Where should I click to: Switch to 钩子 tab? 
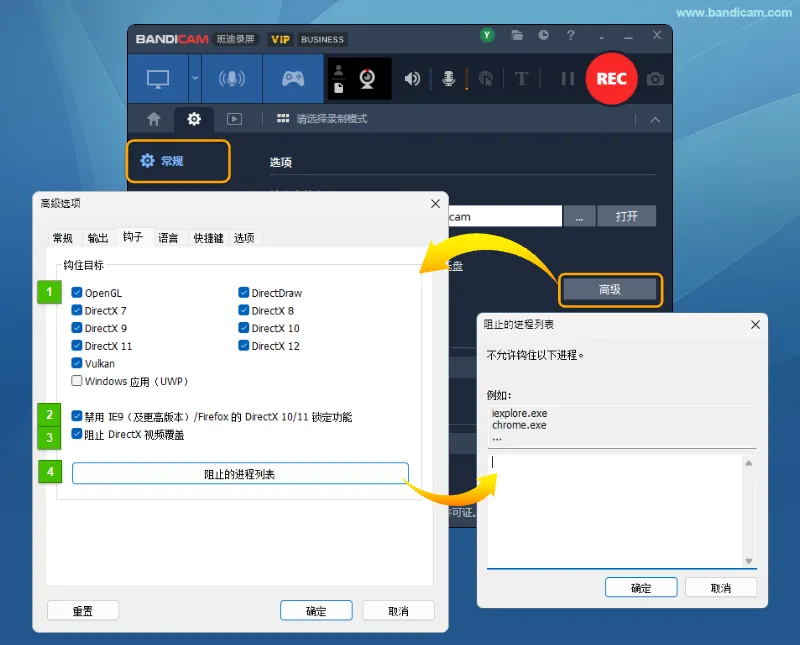coord(133,237)
